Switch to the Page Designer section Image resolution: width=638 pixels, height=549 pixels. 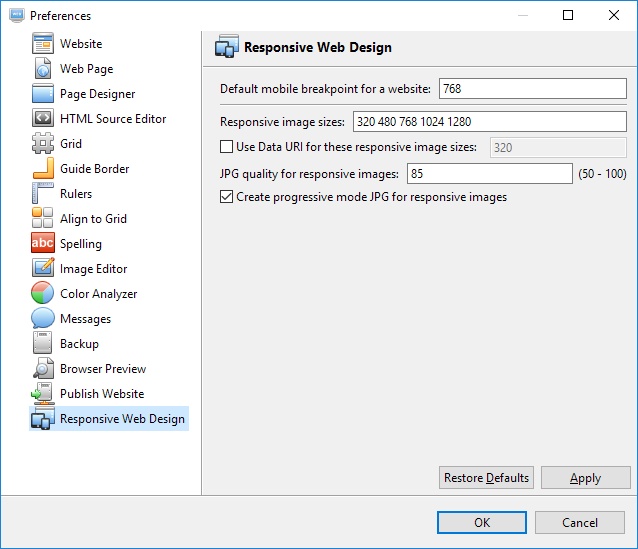(x=97, y=94)
